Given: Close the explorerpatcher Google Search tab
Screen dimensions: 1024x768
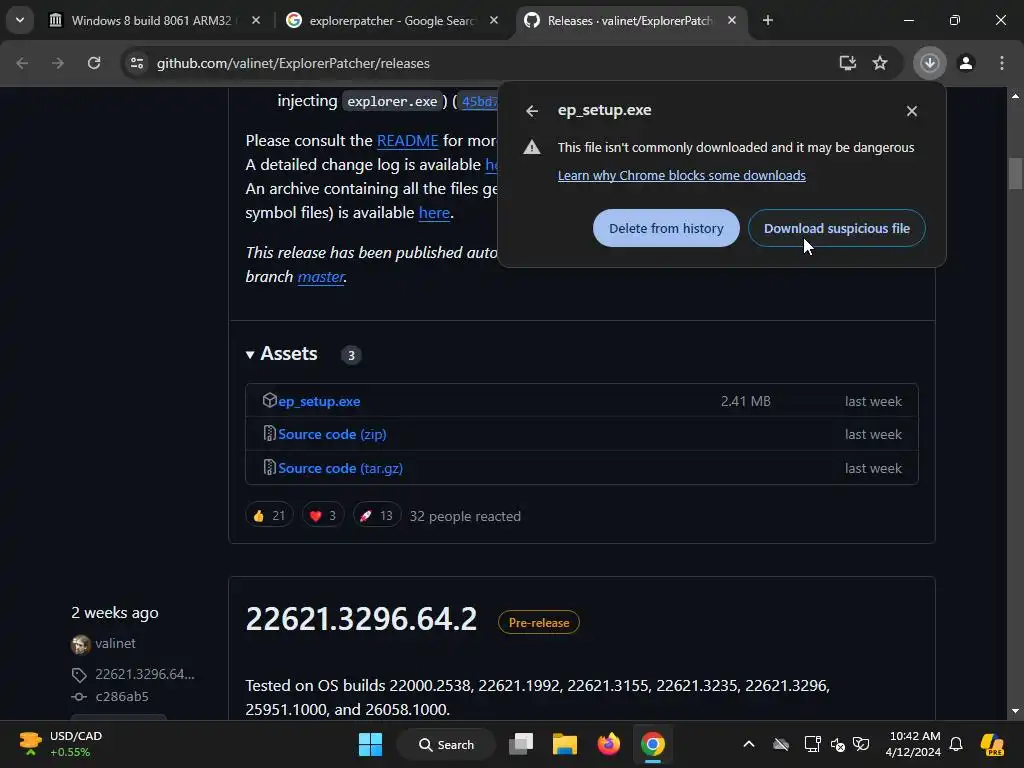Looking at the screenshot, I should point(494,20).
